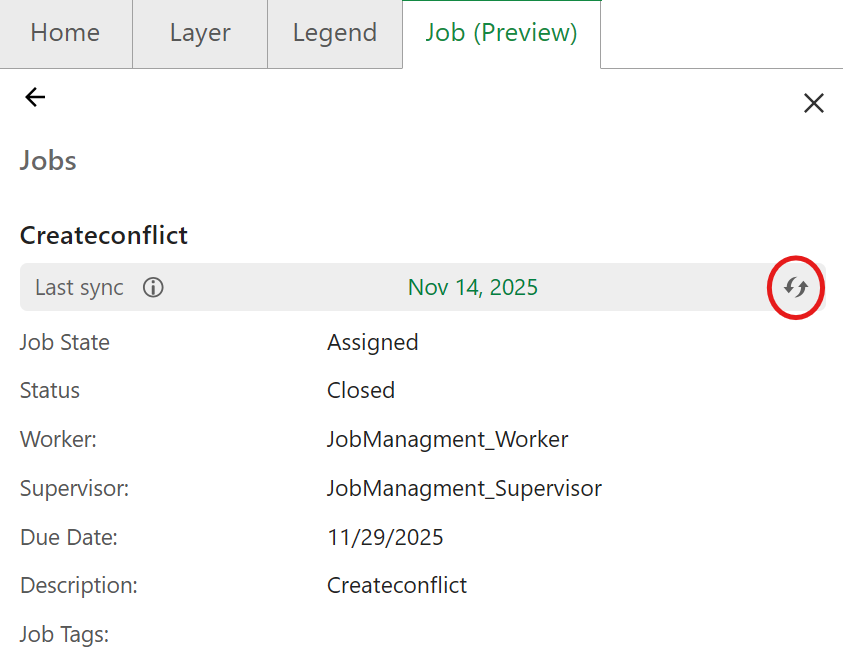Click the left-pointing navigation arrow

click(x=35, y=97)
